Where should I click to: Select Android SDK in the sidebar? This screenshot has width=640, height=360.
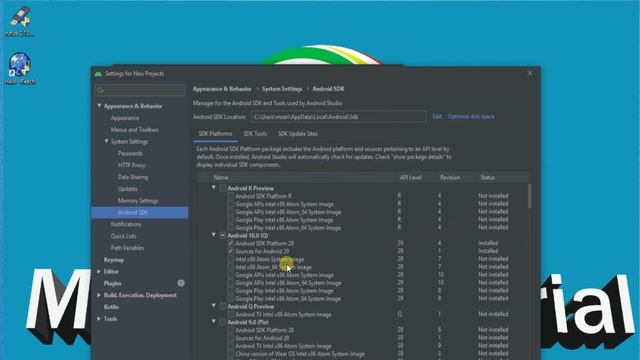140,213
